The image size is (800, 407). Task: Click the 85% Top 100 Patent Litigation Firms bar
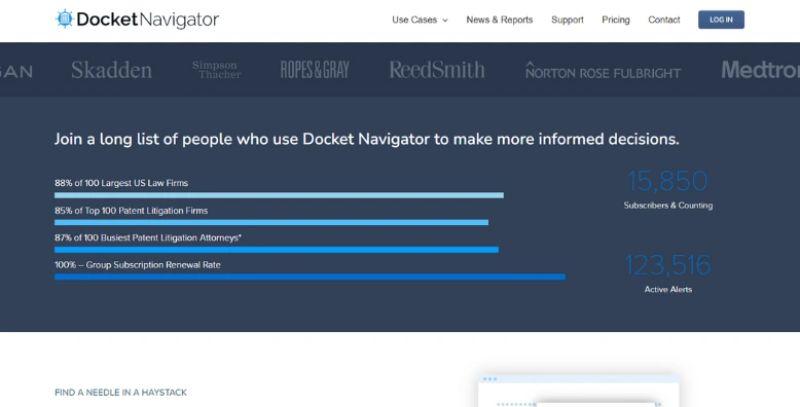[x=271, y=222]
